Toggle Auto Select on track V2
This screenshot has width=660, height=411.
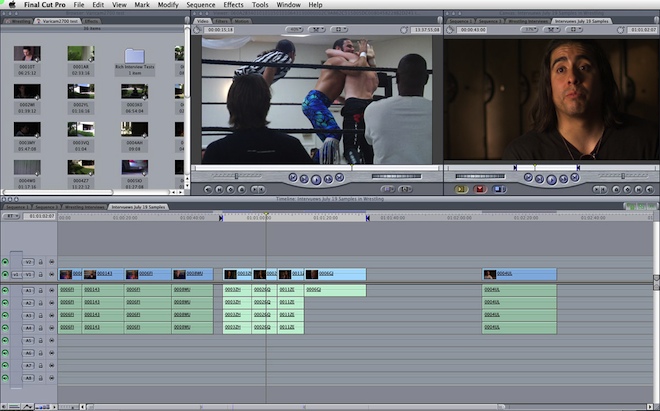(x=51, y=262)
